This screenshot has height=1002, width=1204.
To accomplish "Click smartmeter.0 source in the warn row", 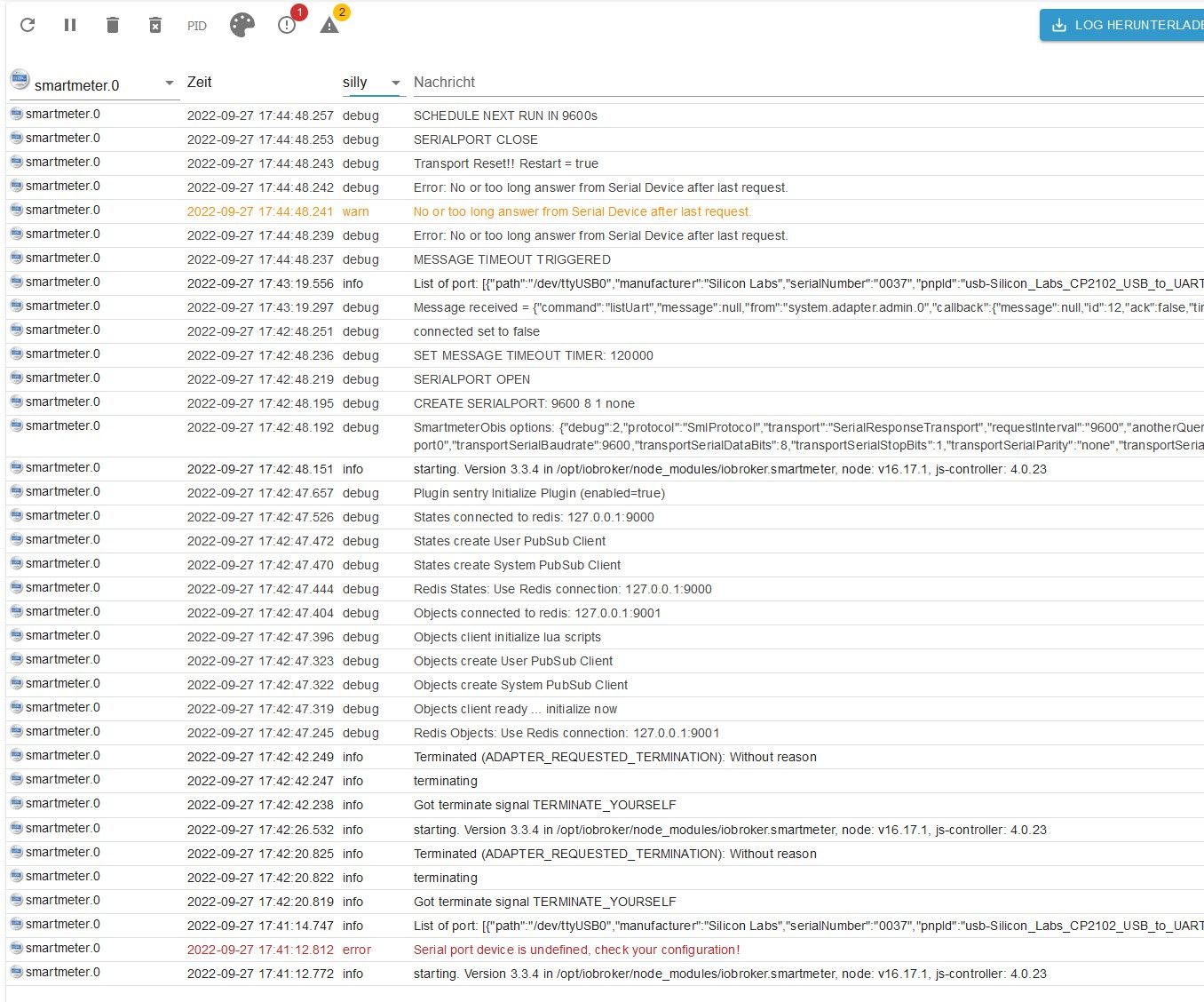I will pos(63,210).
